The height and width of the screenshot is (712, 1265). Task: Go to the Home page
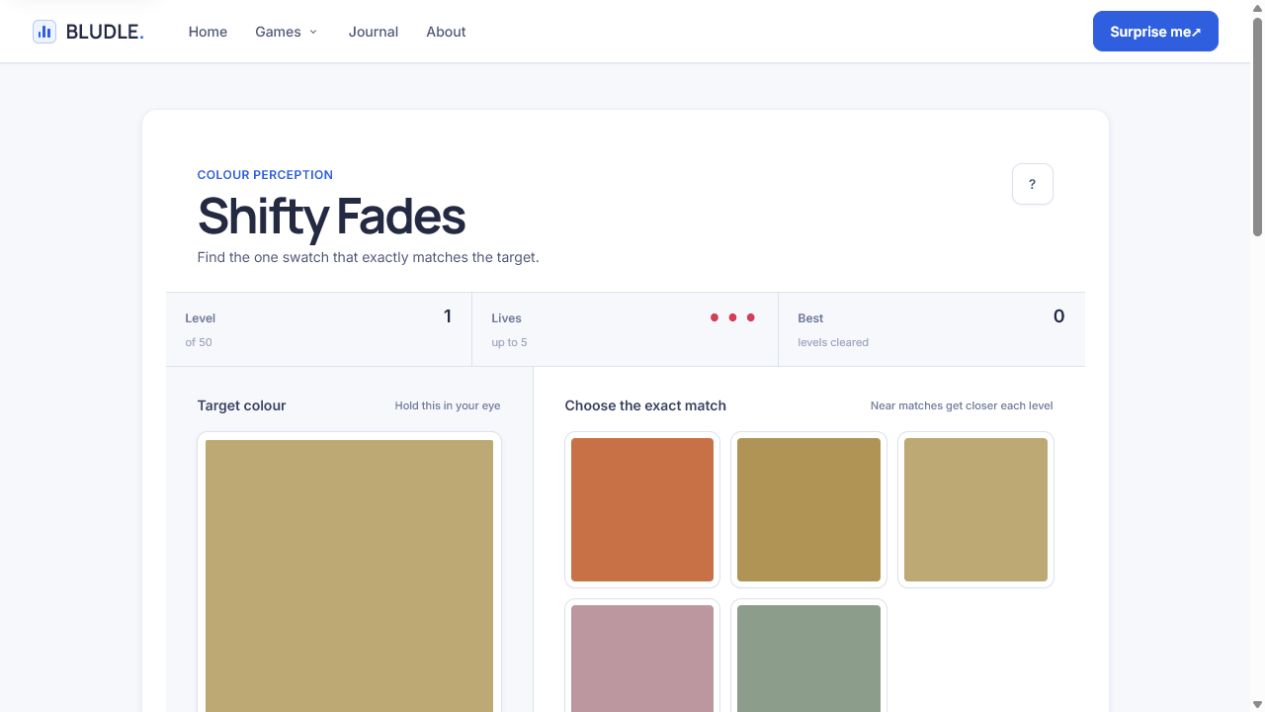[208, 32]
